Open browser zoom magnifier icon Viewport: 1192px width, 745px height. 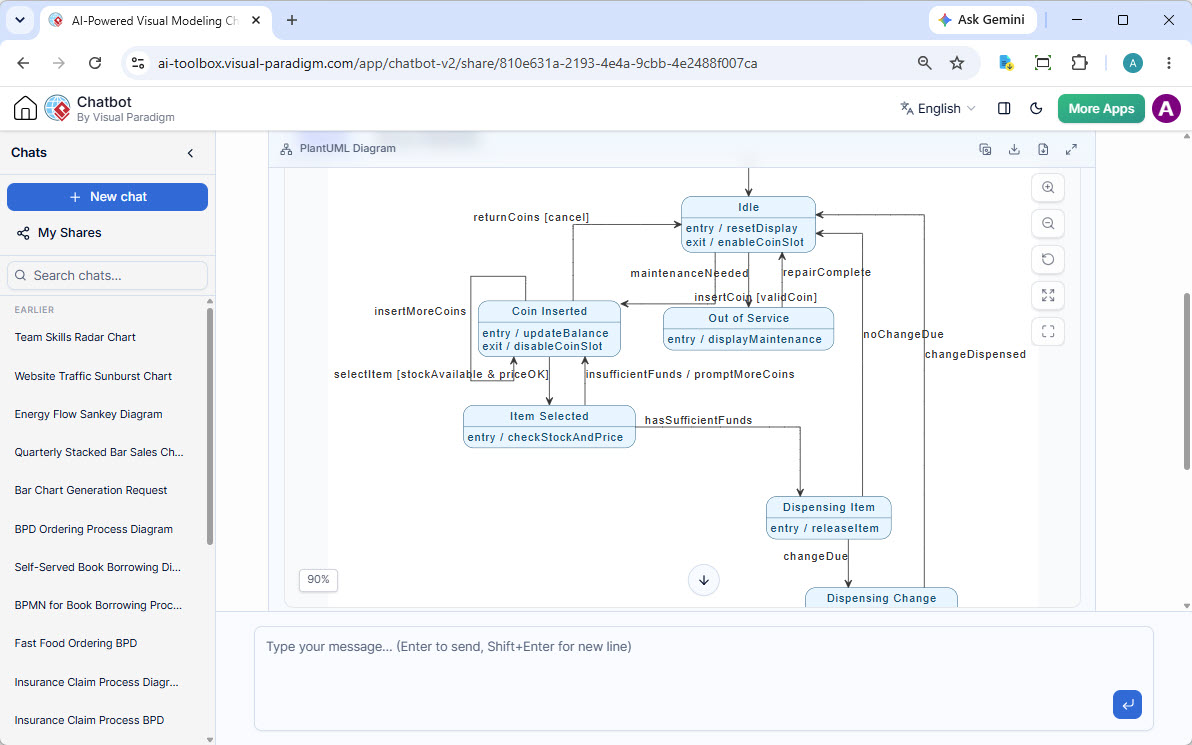(924, 63)
